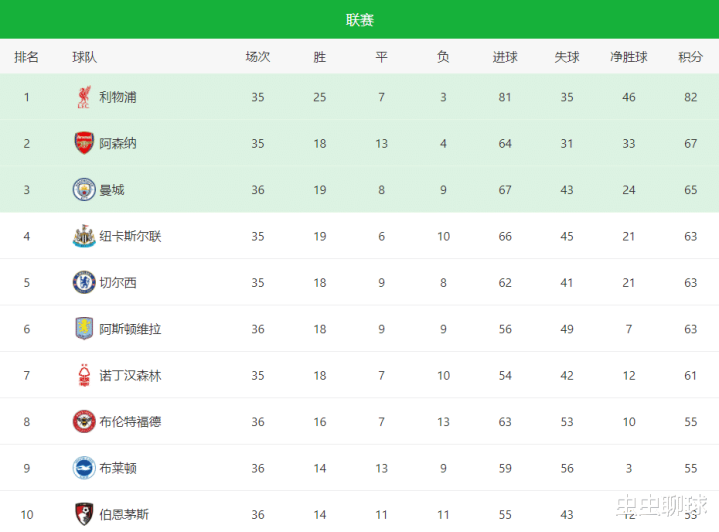Open the 纽卡斯尔联 team name link
This screenshot has height=532, width=719.
click(x=130, y=236)
